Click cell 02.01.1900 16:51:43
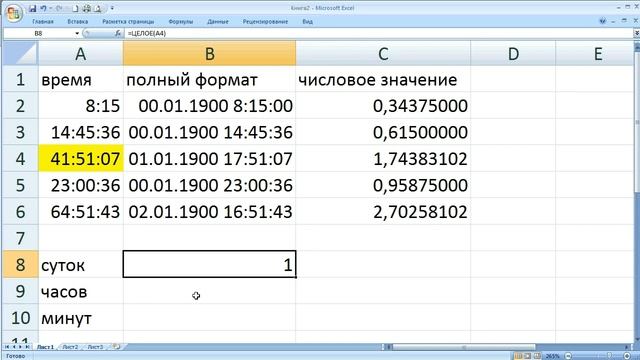Viewport: 640px width, 360px height. [209, 211]
